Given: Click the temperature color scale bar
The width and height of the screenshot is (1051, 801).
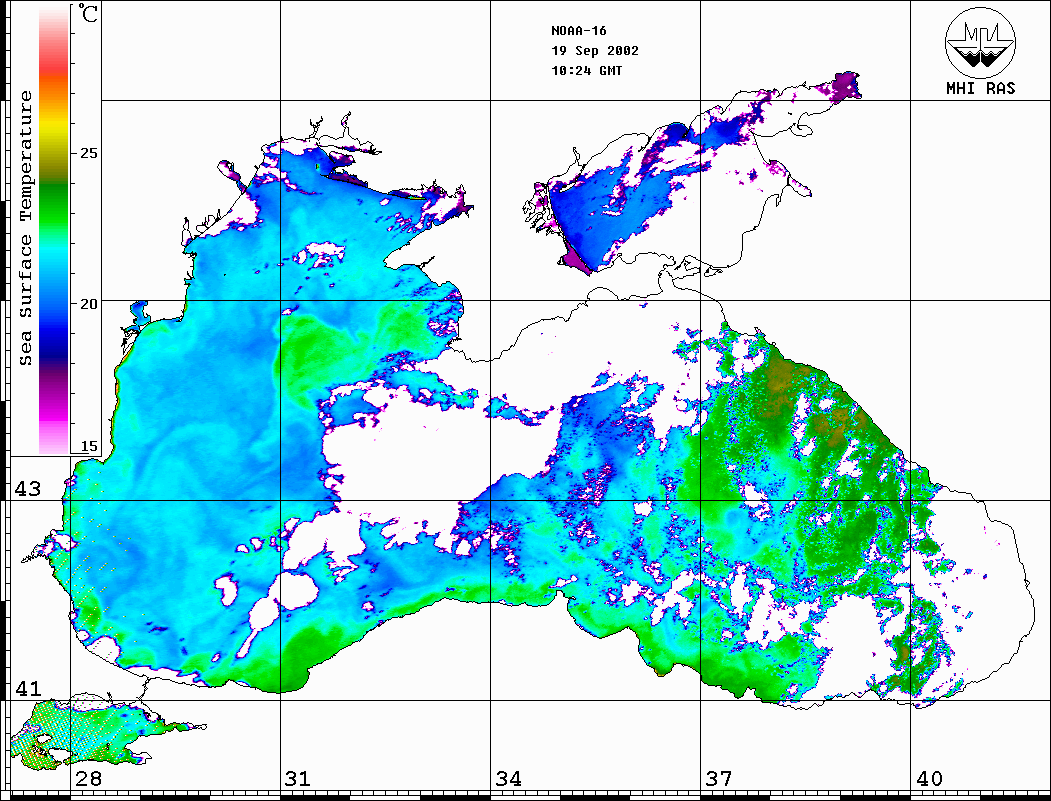Looking at the screenshot, I should click(54, 230).
